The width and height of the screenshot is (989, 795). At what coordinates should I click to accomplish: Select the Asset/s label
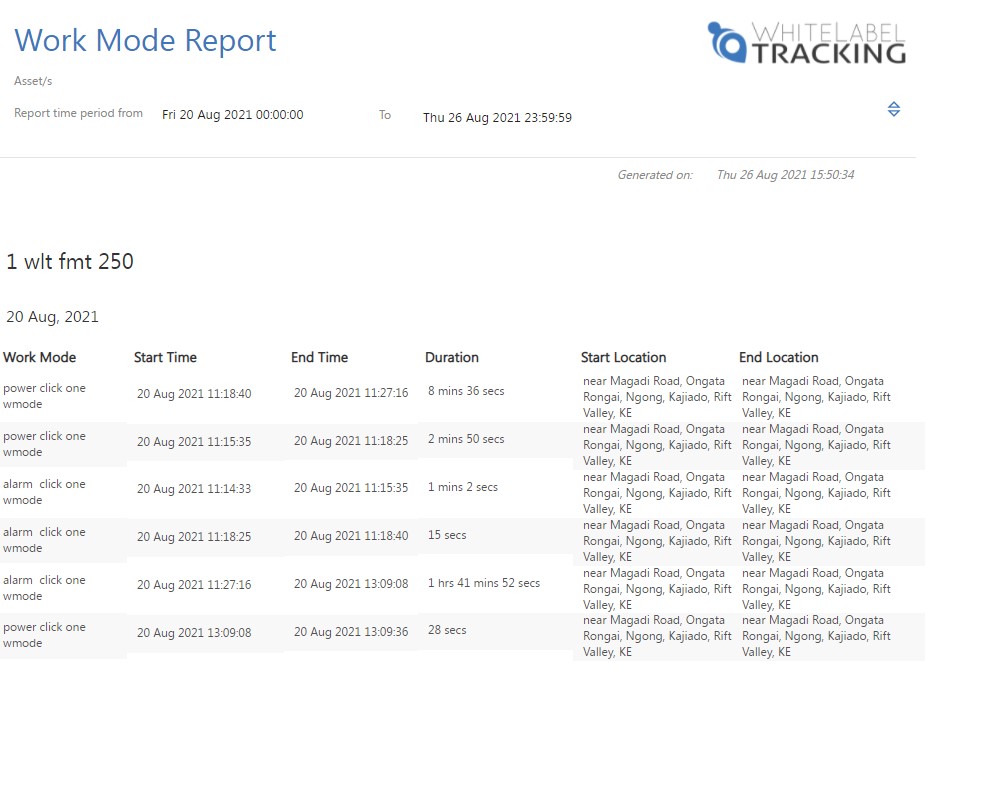coord(33,81)
